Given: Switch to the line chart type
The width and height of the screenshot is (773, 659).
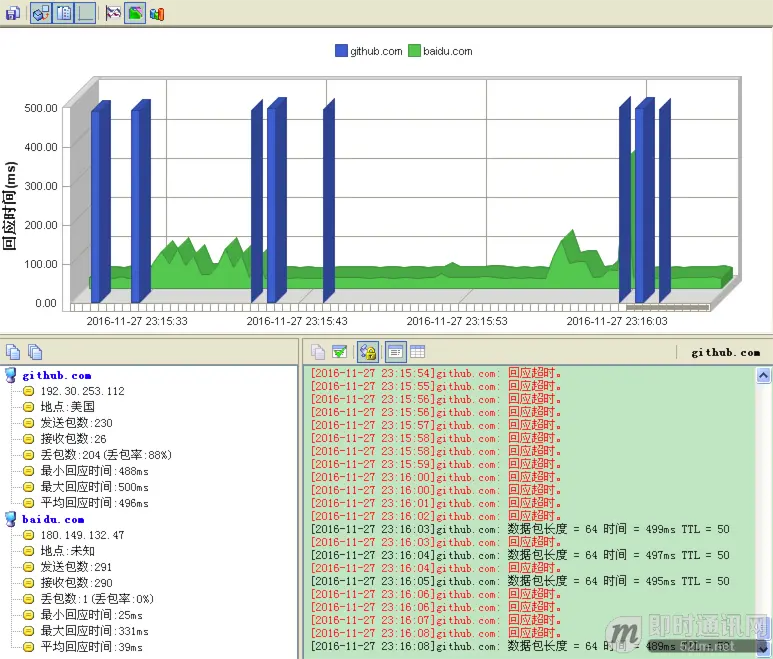Looking at the screenshot, I should click(x=113, y=13).
